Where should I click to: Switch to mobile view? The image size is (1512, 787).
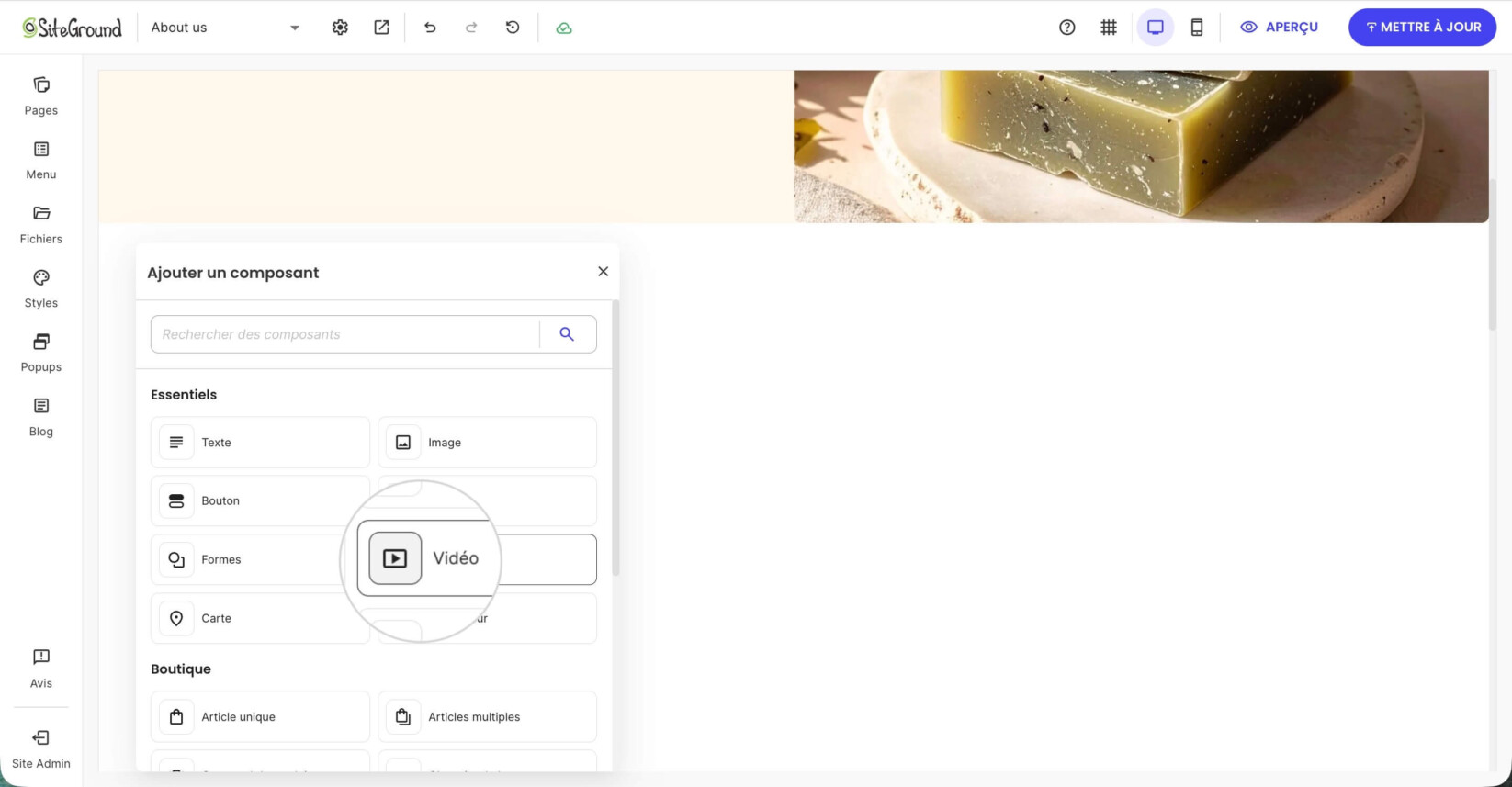[x=1197, y=28]
